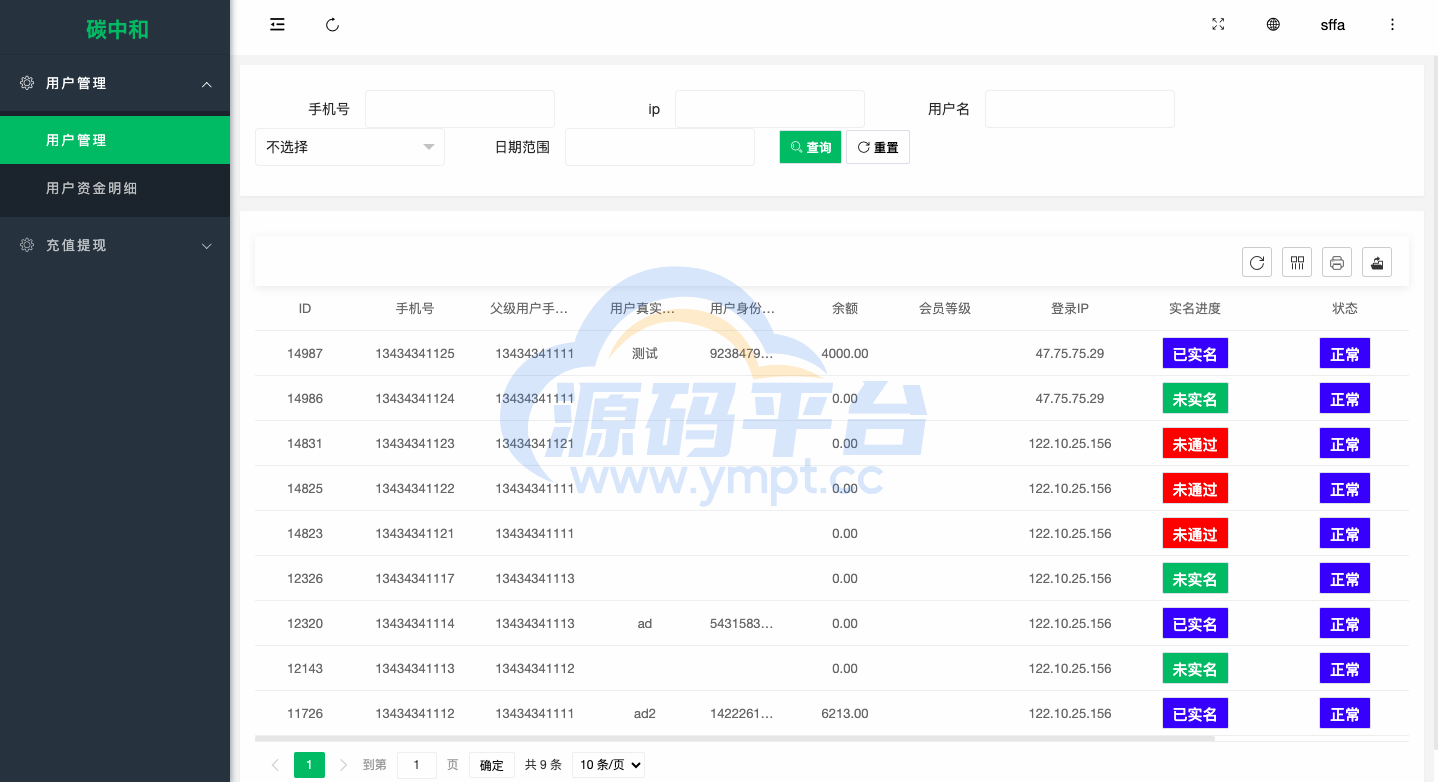1438x782 pixels.
Task: Click the 共 9 条 total count text
Action: click(543, 765)
